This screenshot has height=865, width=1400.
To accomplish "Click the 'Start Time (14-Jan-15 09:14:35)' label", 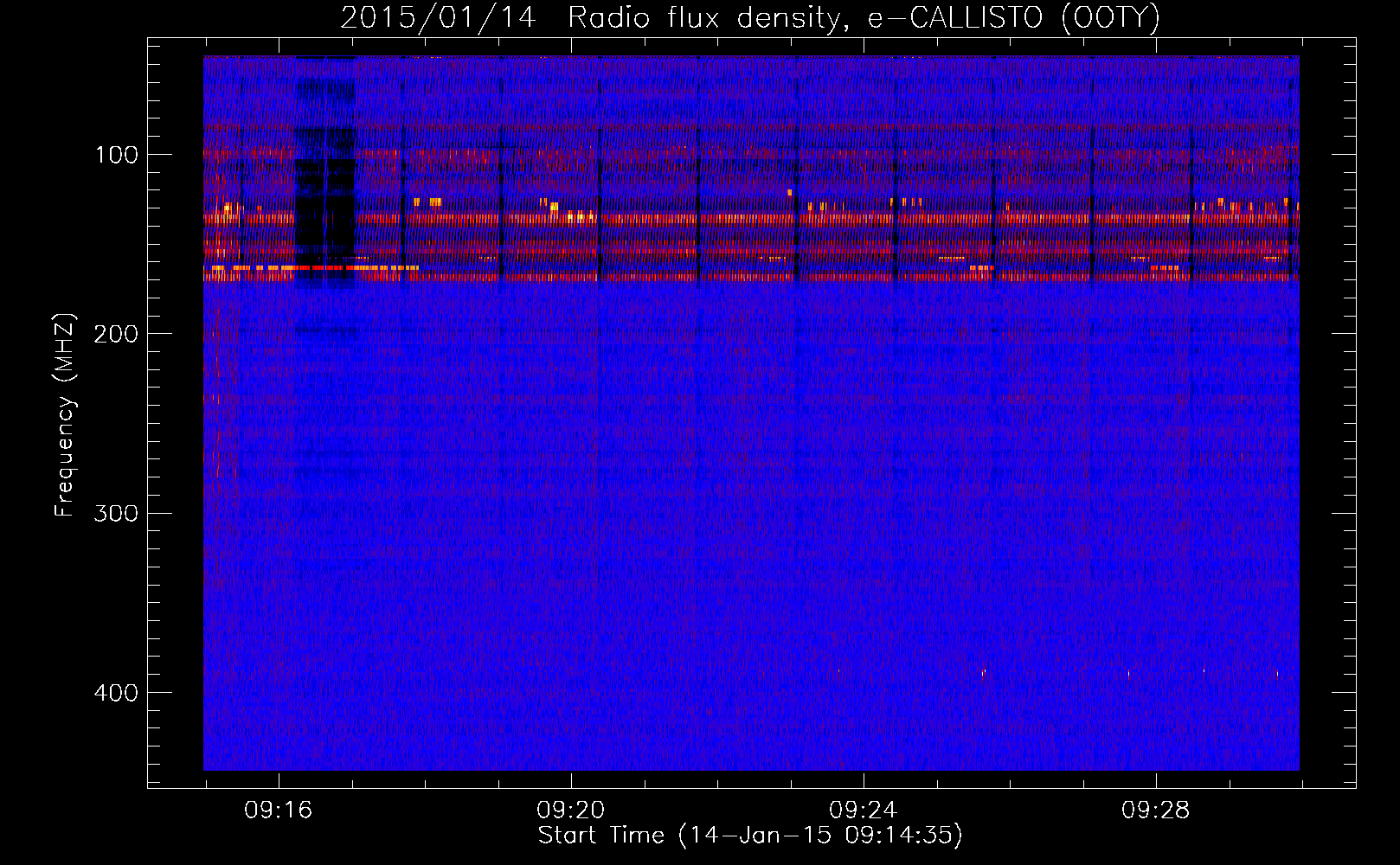I will click(x=750, y=836).
